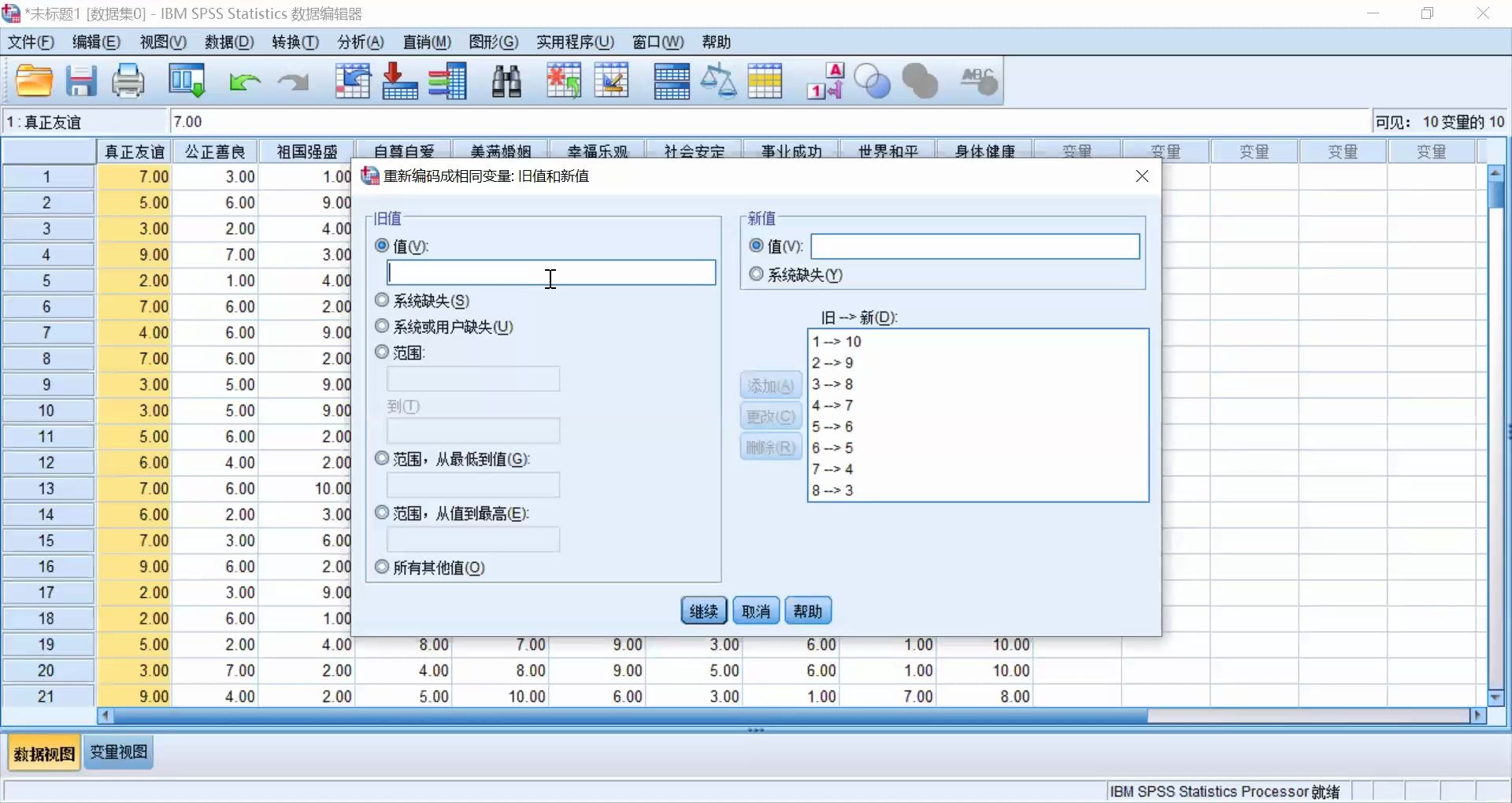The image size is (1512, 803).
Task: Open the 视图(V) menu
Action: (x=163, y=42)
